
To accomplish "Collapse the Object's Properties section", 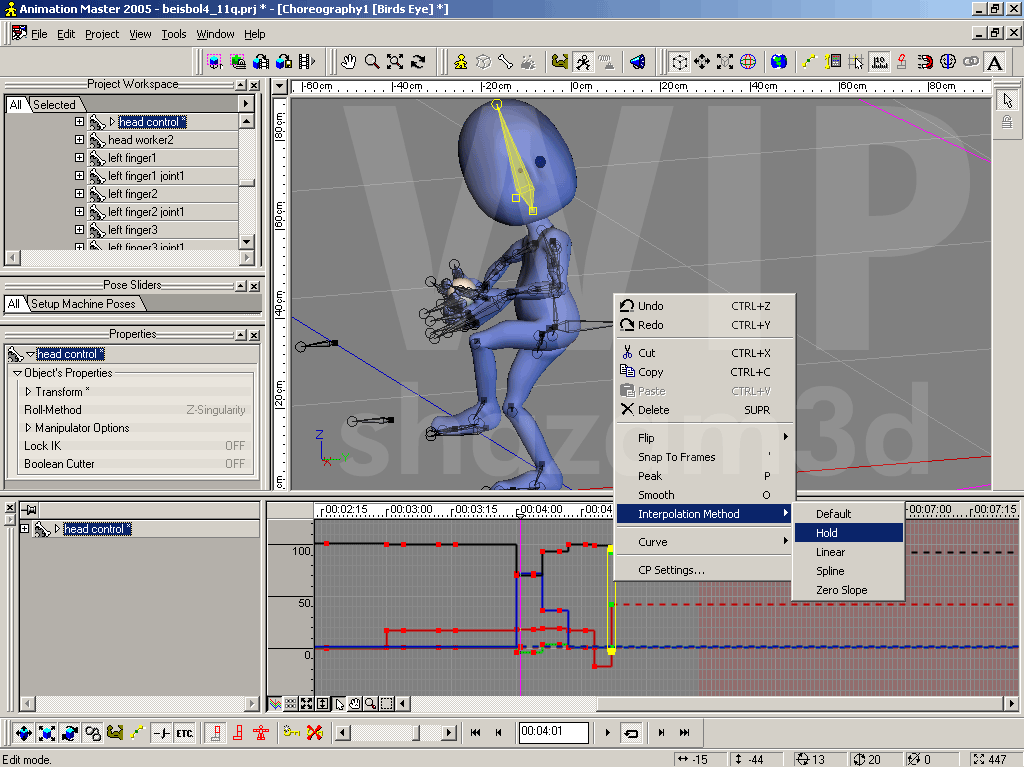I will coord(18,373).
